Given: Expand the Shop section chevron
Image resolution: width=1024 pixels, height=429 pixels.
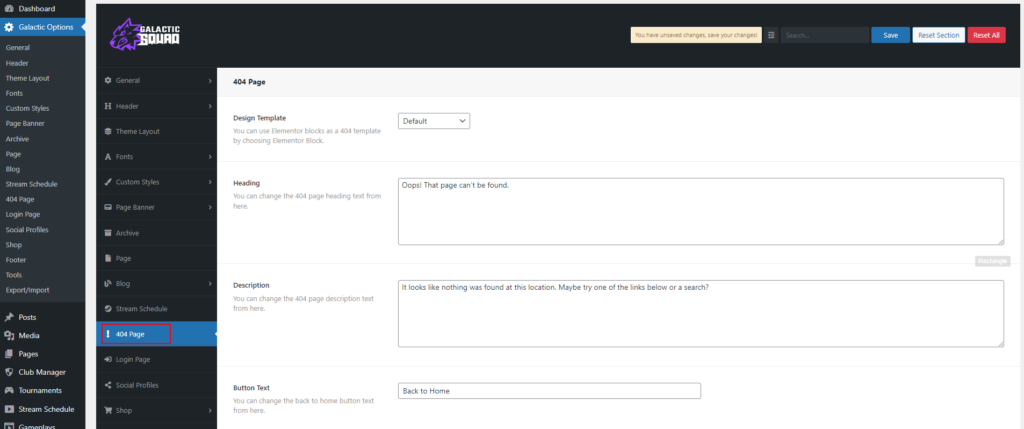Looking at the screenshot, I should point(210,411).
